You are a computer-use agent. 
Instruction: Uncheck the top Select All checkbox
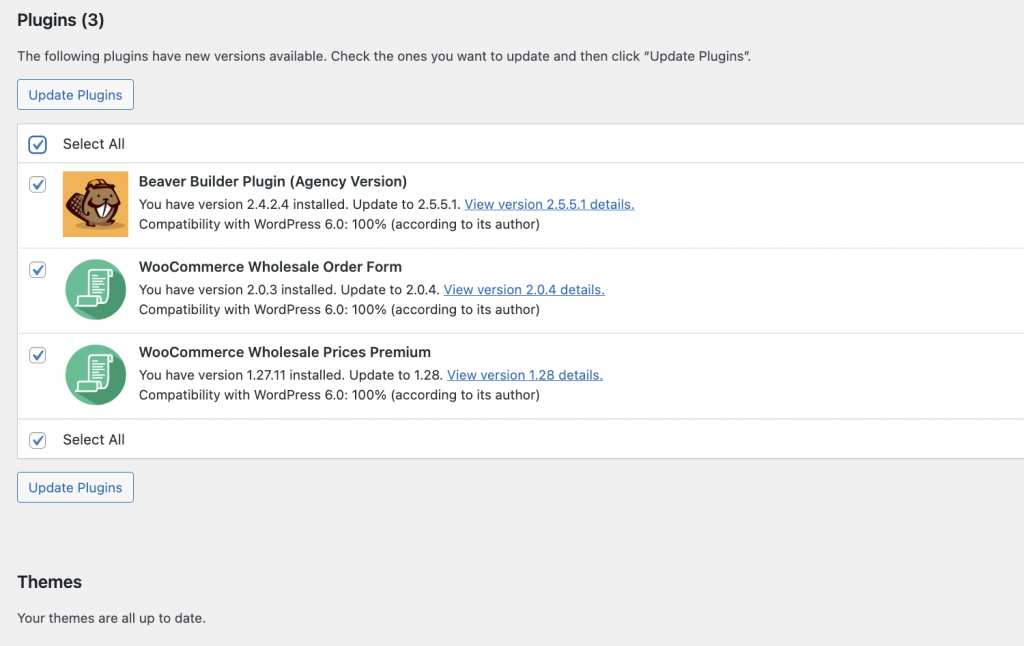37,144
